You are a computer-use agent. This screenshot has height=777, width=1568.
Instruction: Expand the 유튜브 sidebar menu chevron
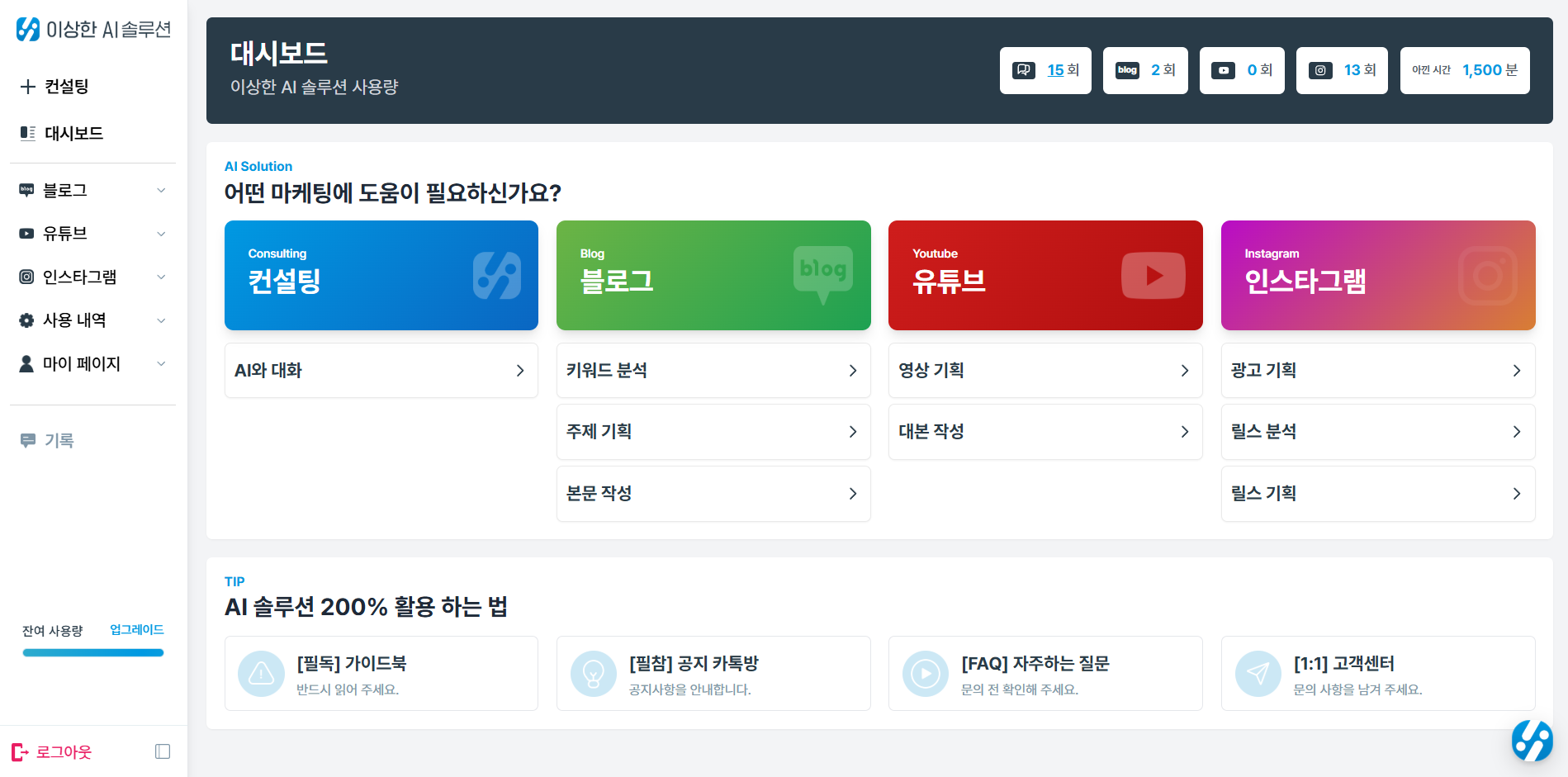[161, 234]
